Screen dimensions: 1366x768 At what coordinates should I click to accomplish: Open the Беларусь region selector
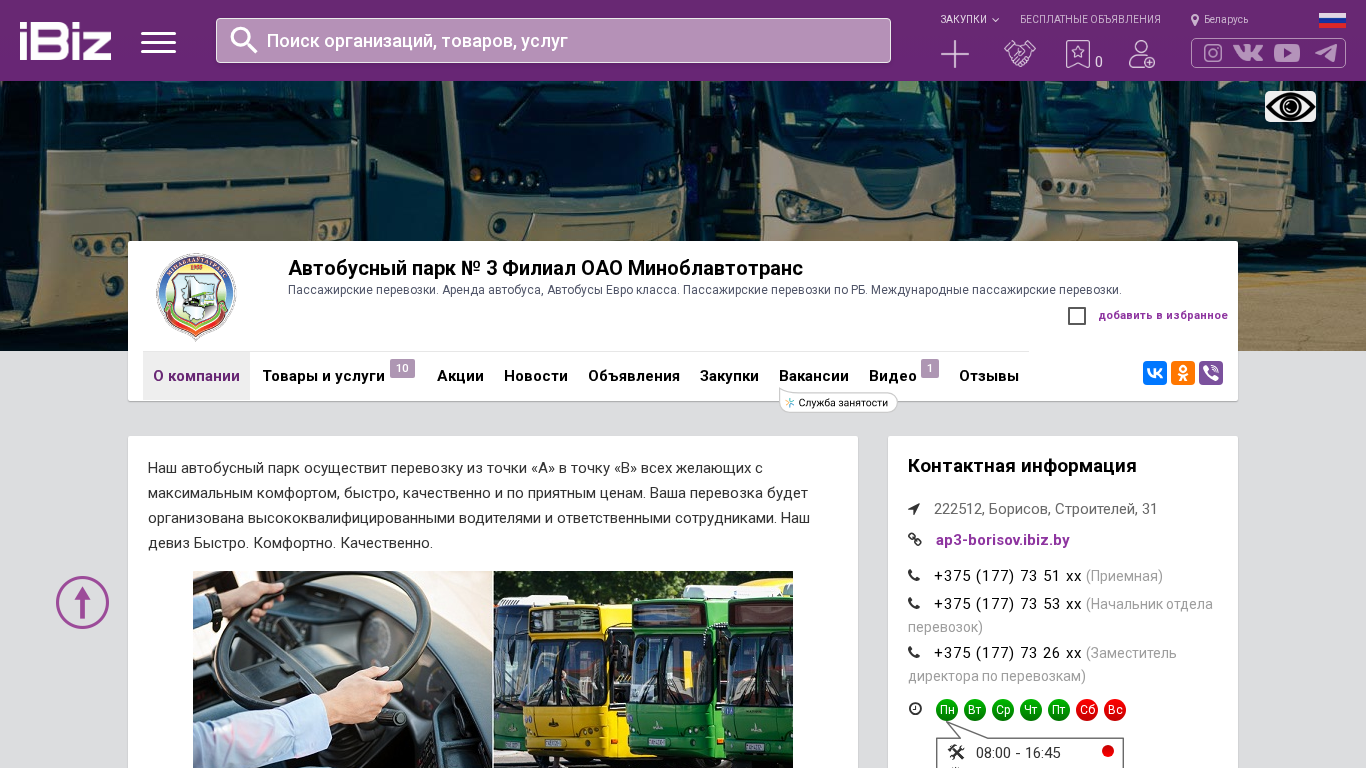pyautogui.click(x=1220, y=19)
